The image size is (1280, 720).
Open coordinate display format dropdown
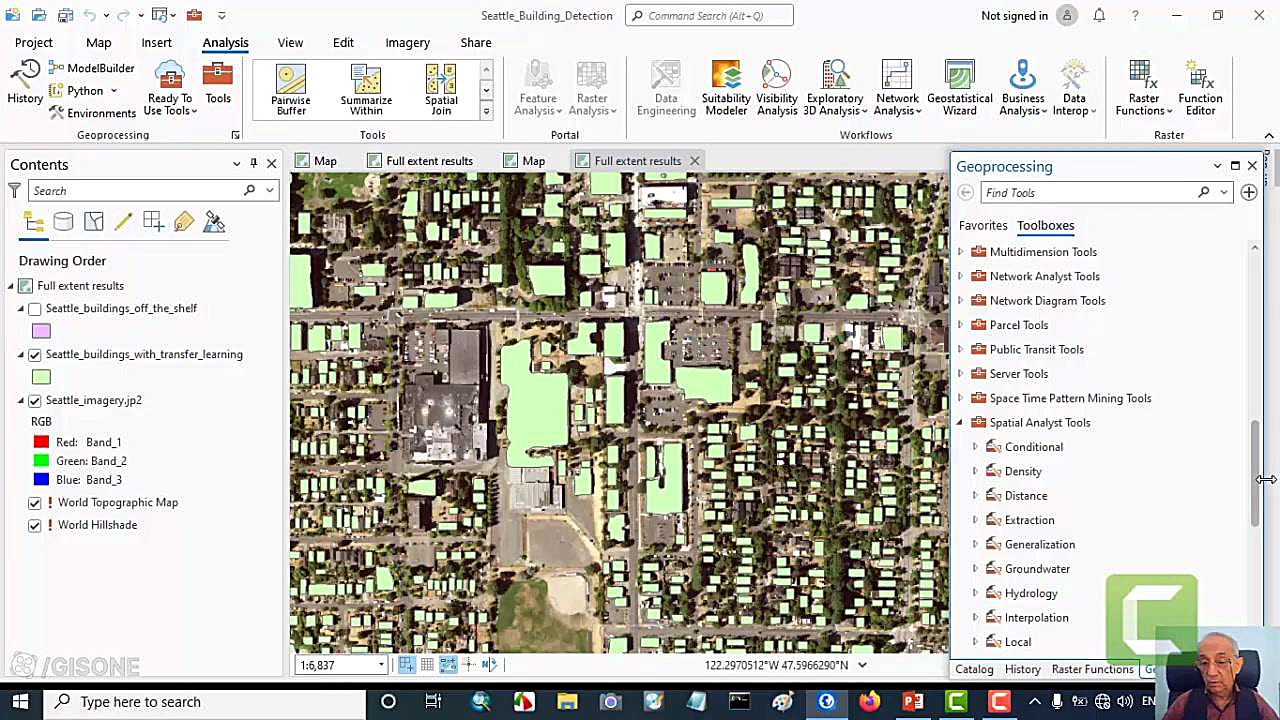[x=862, y=665]
